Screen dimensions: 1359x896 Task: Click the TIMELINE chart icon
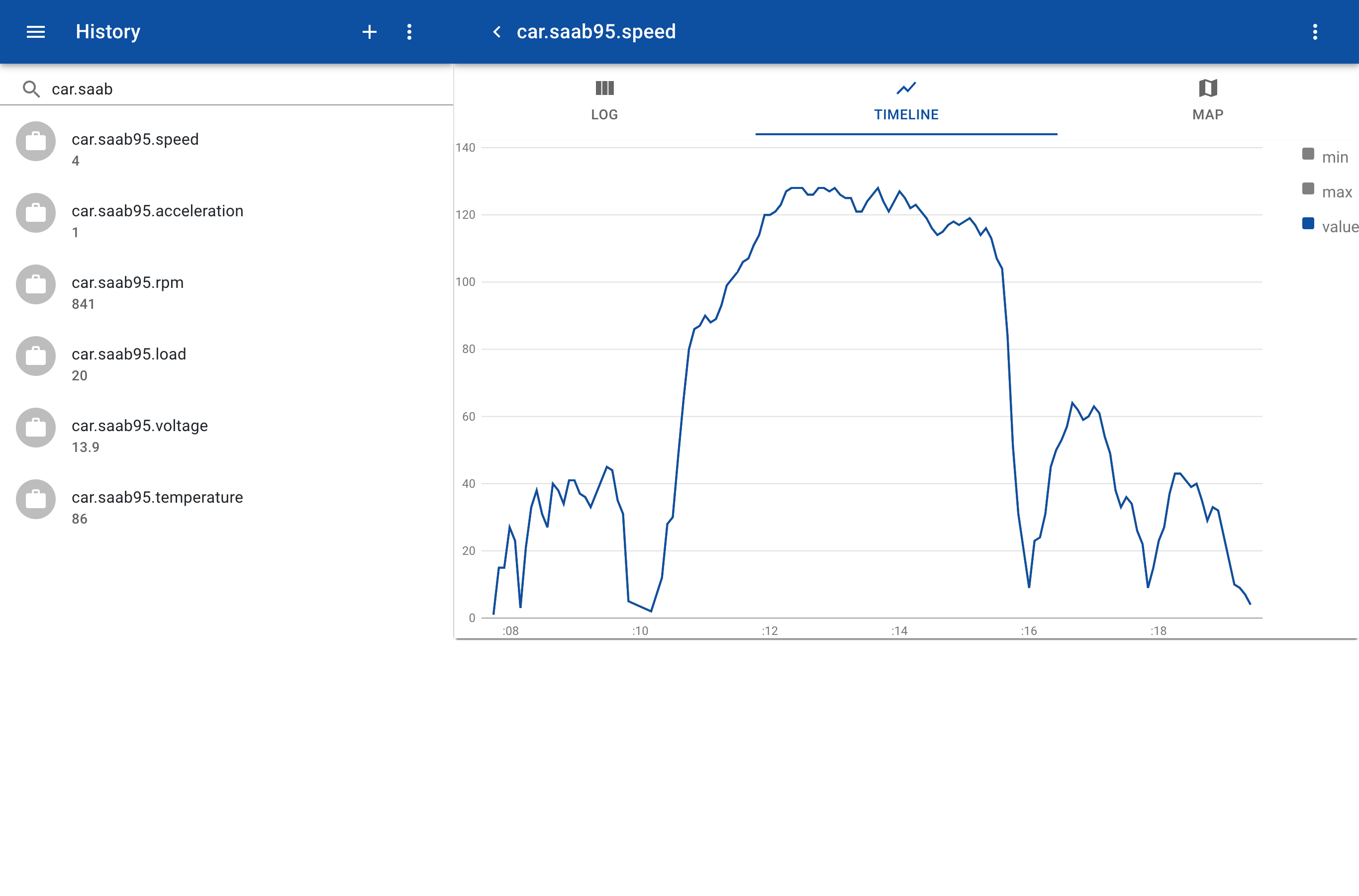[x=906, y=88]
